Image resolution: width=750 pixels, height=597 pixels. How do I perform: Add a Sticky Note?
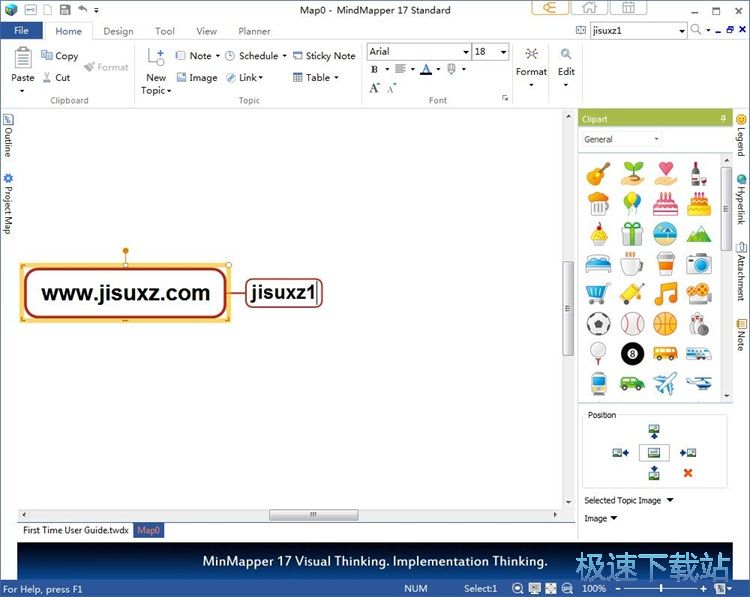click(324, 55)
